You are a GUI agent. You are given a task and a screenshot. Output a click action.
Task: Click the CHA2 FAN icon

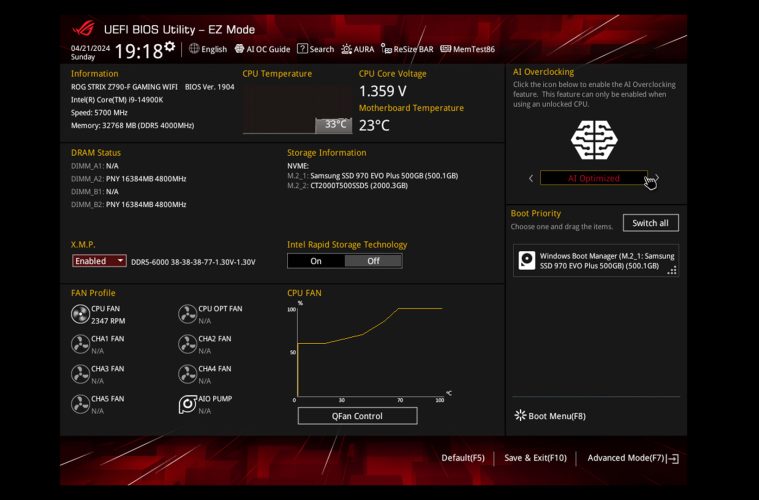(187, 344)
